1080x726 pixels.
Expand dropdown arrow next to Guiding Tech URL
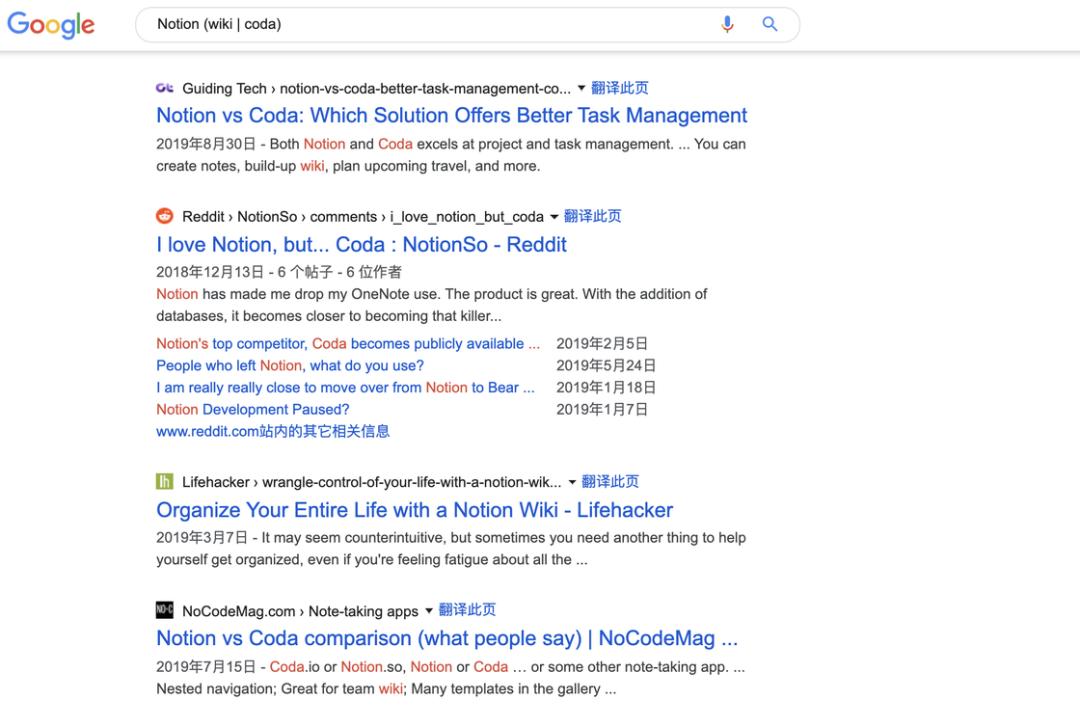(x=581, y=88)
